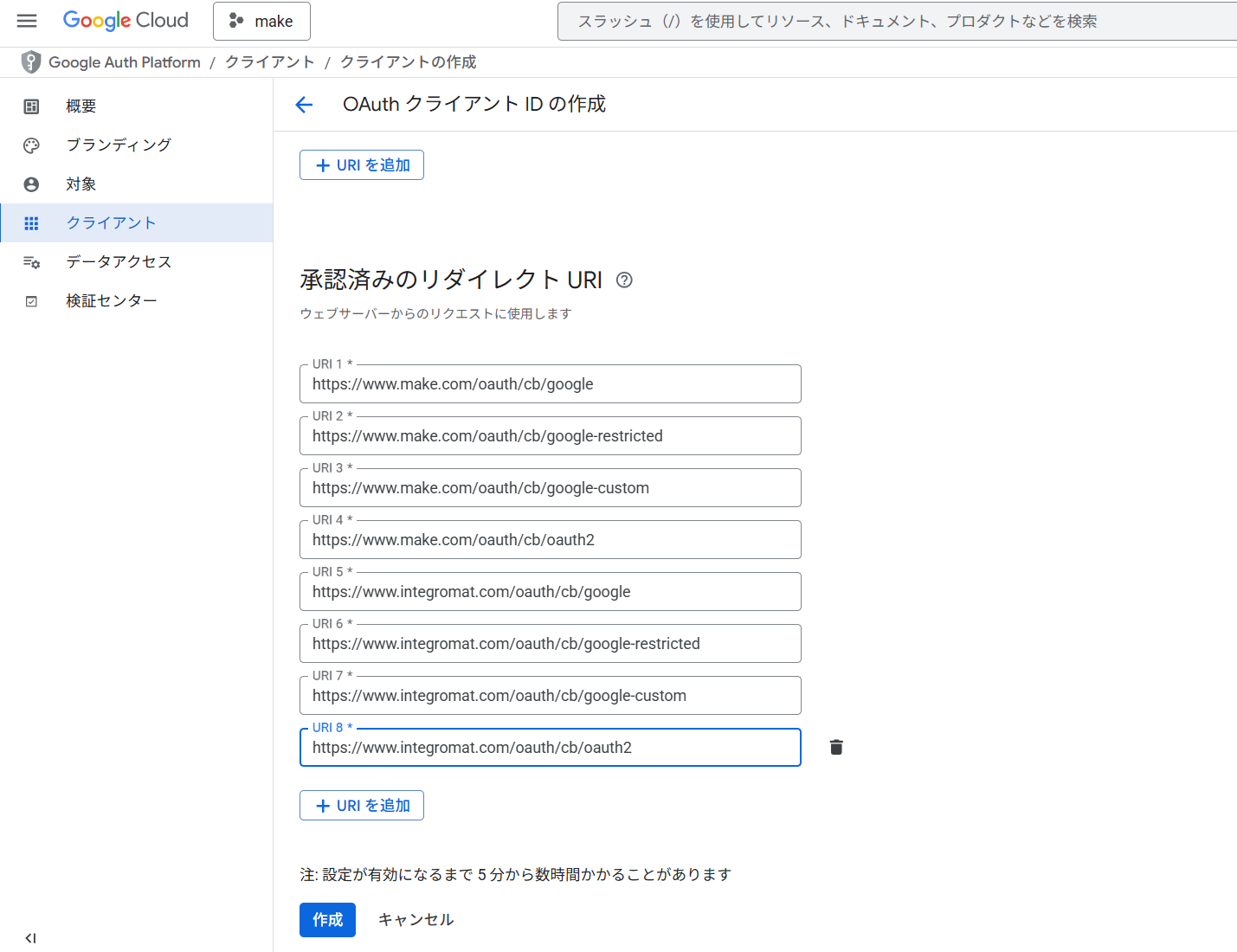Click the upper URI を追加 button
The image size is (1237, 952).
click(x=362, y=165)
